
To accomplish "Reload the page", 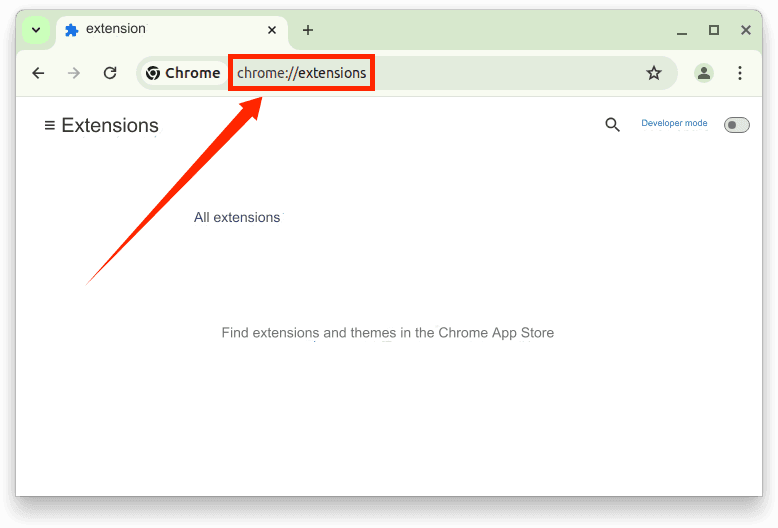I will 110,73.
